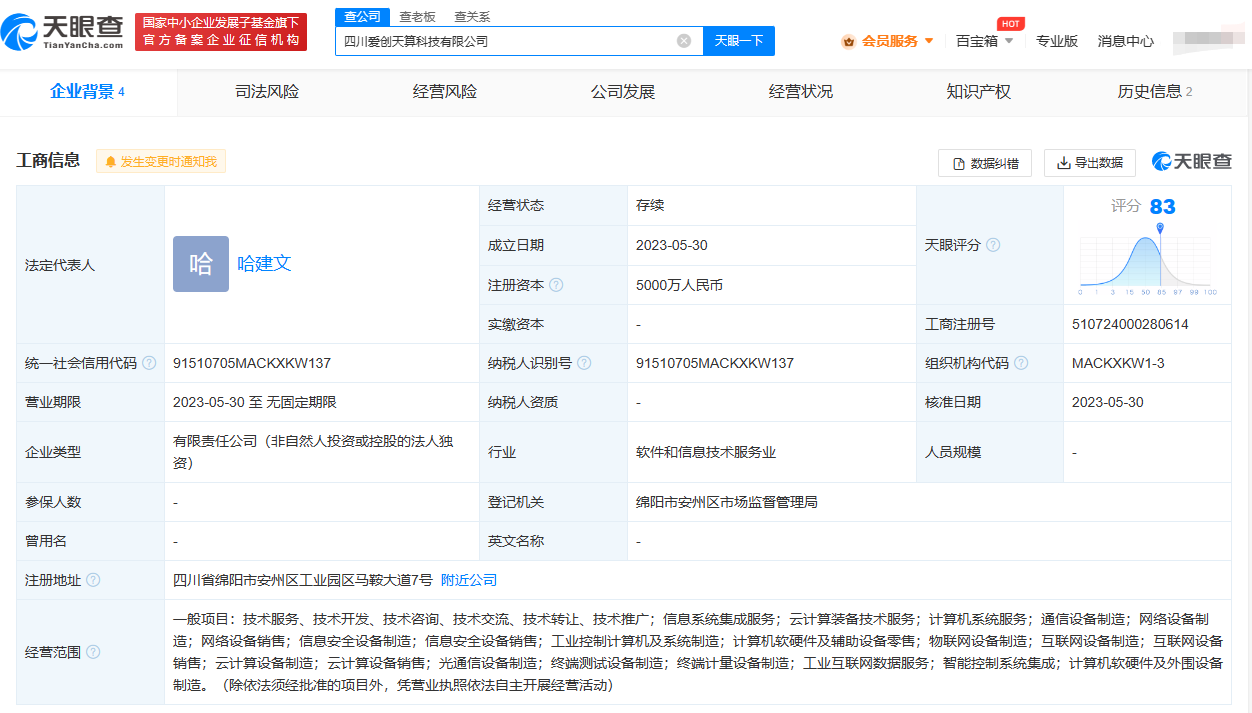Open the 知识产权 tab

978,92
